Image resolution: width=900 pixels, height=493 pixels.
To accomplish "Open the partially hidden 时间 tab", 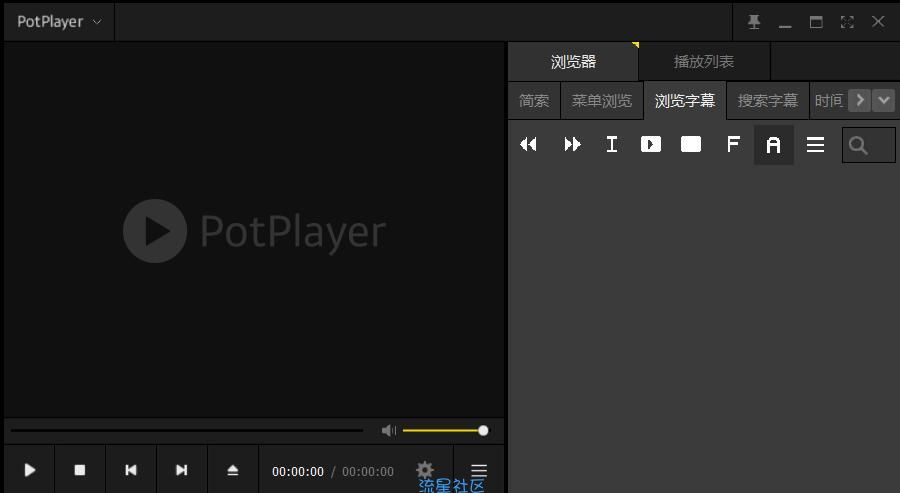I will pos(828,100).
